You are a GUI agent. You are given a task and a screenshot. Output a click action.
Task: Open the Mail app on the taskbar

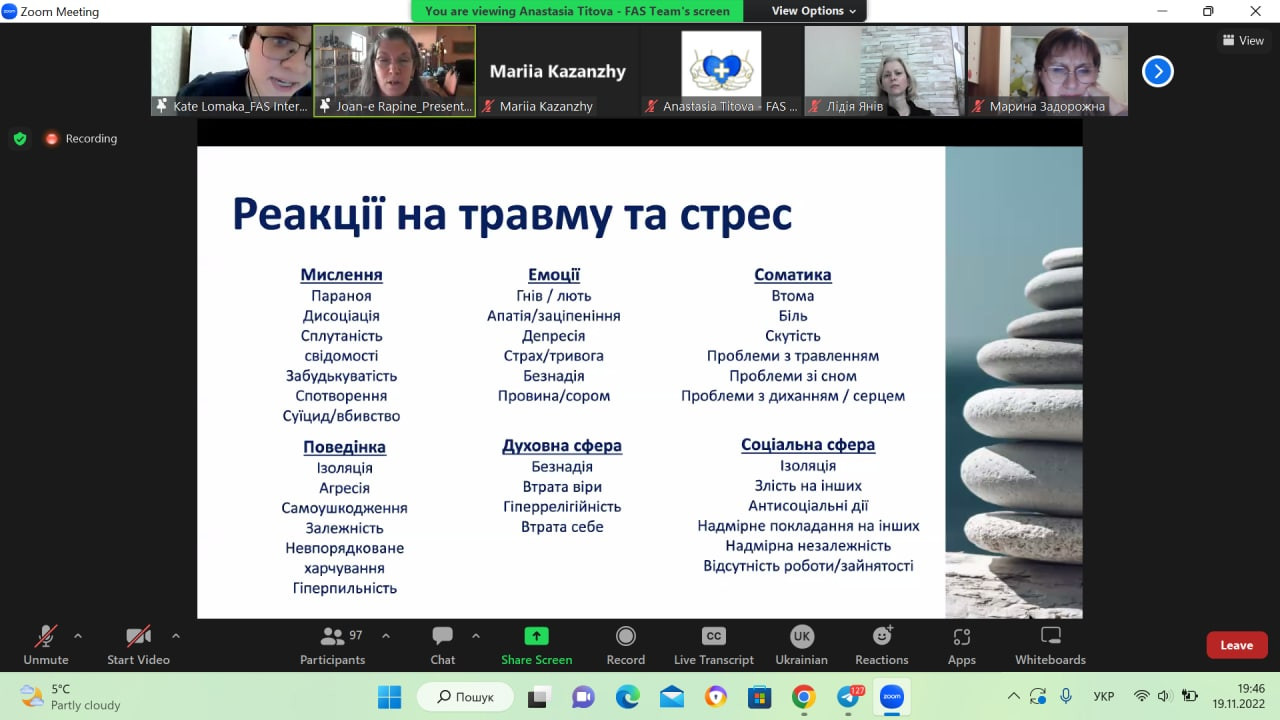pyautogui.click(x=671, y=697)
